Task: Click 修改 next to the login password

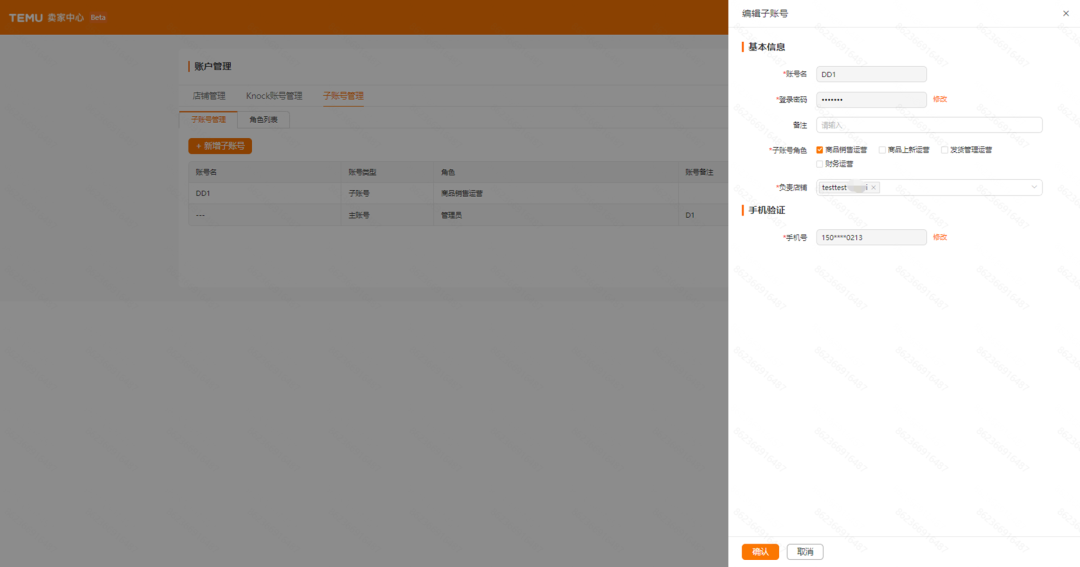Action: [x=940, y=99]
